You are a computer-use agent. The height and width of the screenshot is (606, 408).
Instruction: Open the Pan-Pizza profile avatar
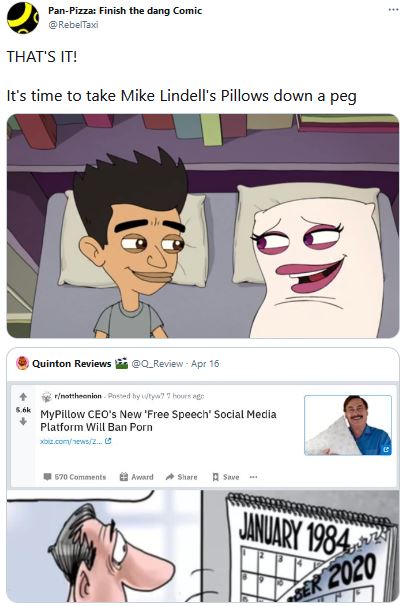pos(23,17)
